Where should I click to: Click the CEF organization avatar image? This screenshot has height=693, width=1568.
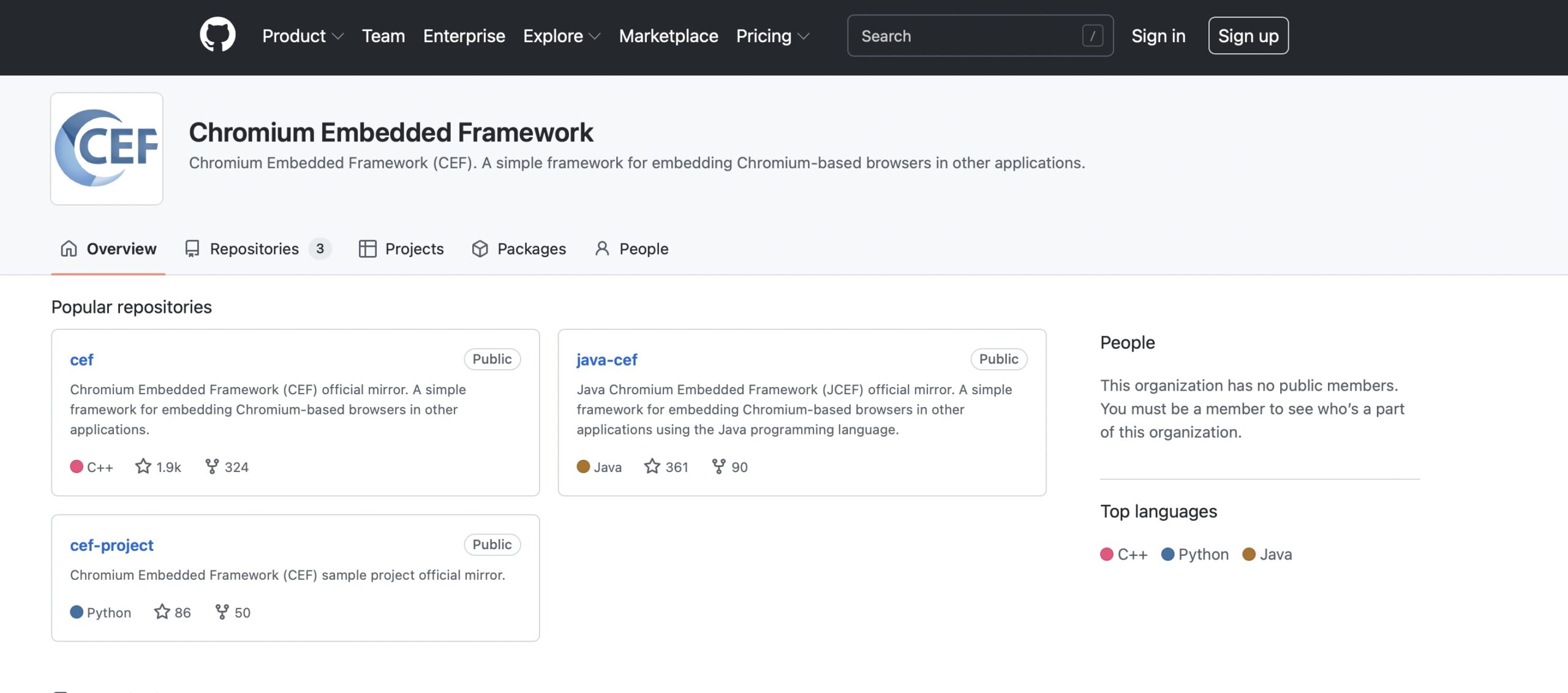coord(107,148)
